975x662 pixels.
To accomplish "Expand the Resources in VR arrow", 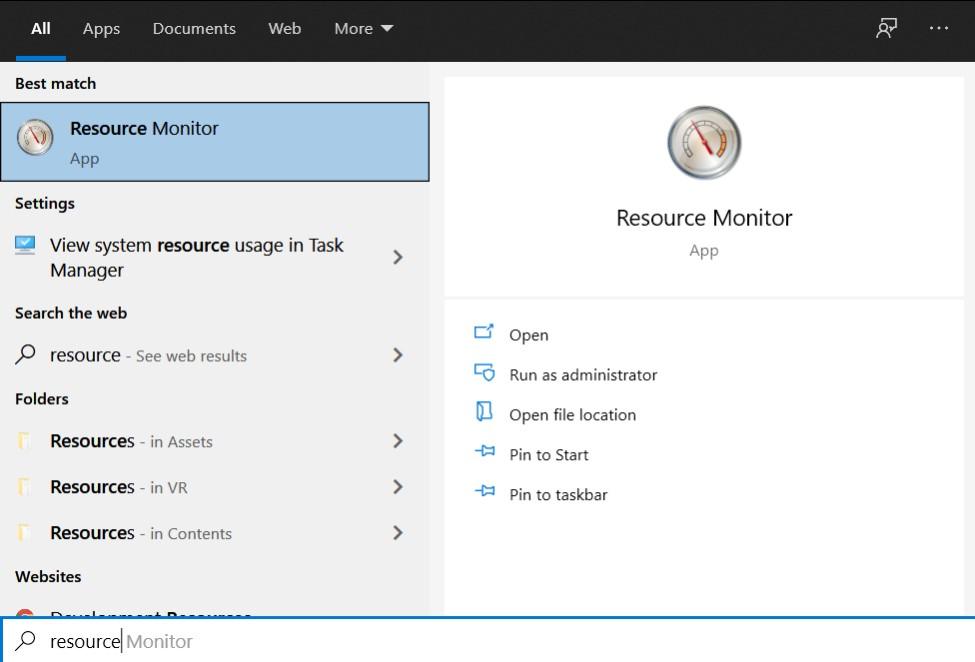I will coord(398,487).
